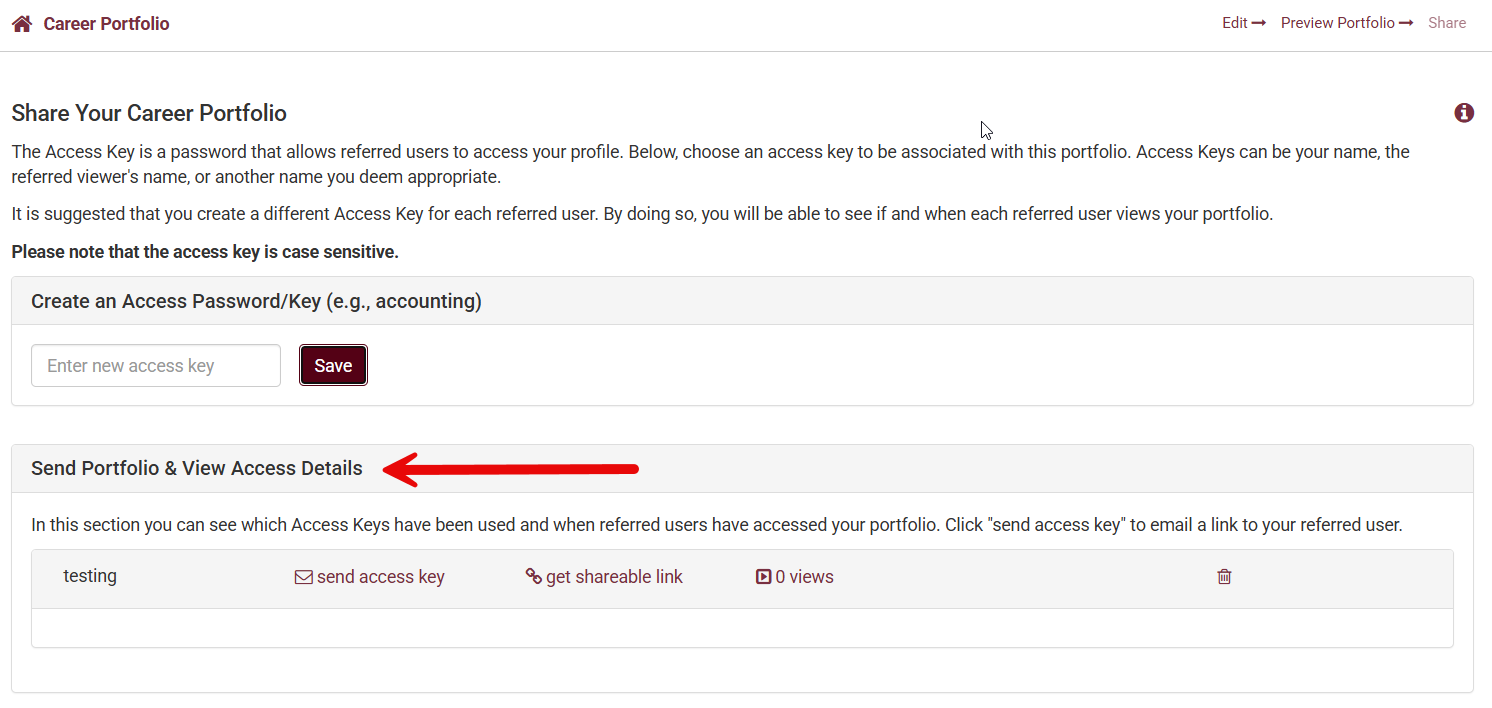Select the Share step in navigation
The height and width of the screenshot is (708, 1492).
(x=1447, y=23)
